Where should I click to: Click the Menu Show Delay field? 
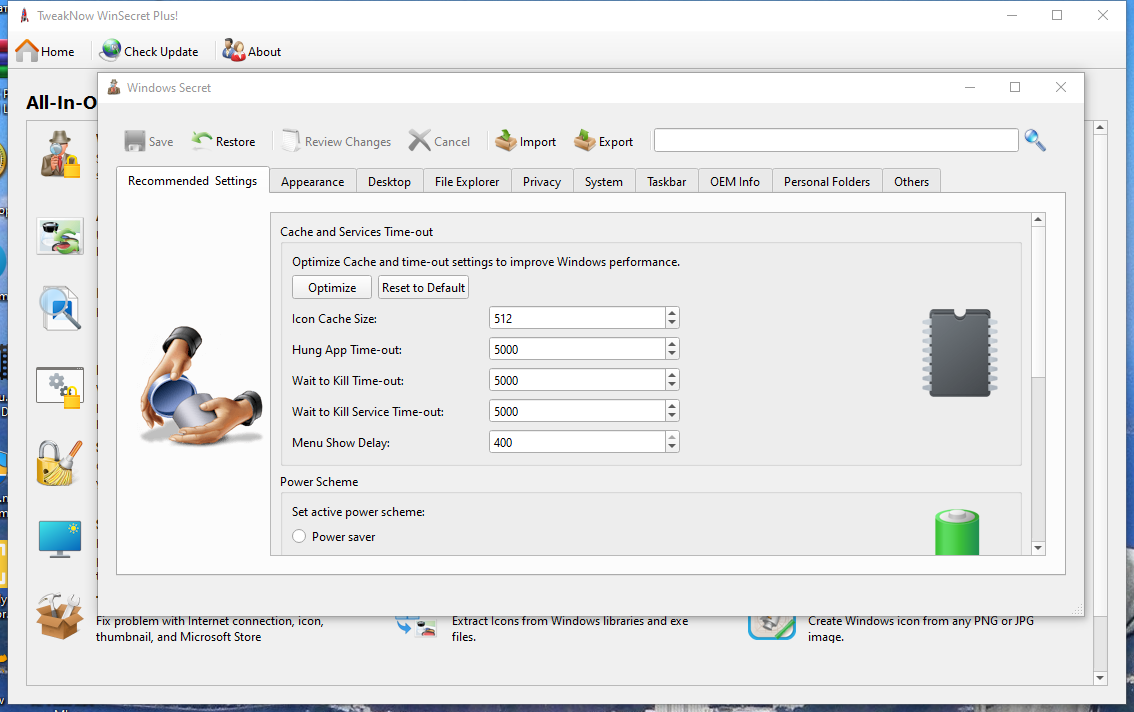(x=577, y=443)
